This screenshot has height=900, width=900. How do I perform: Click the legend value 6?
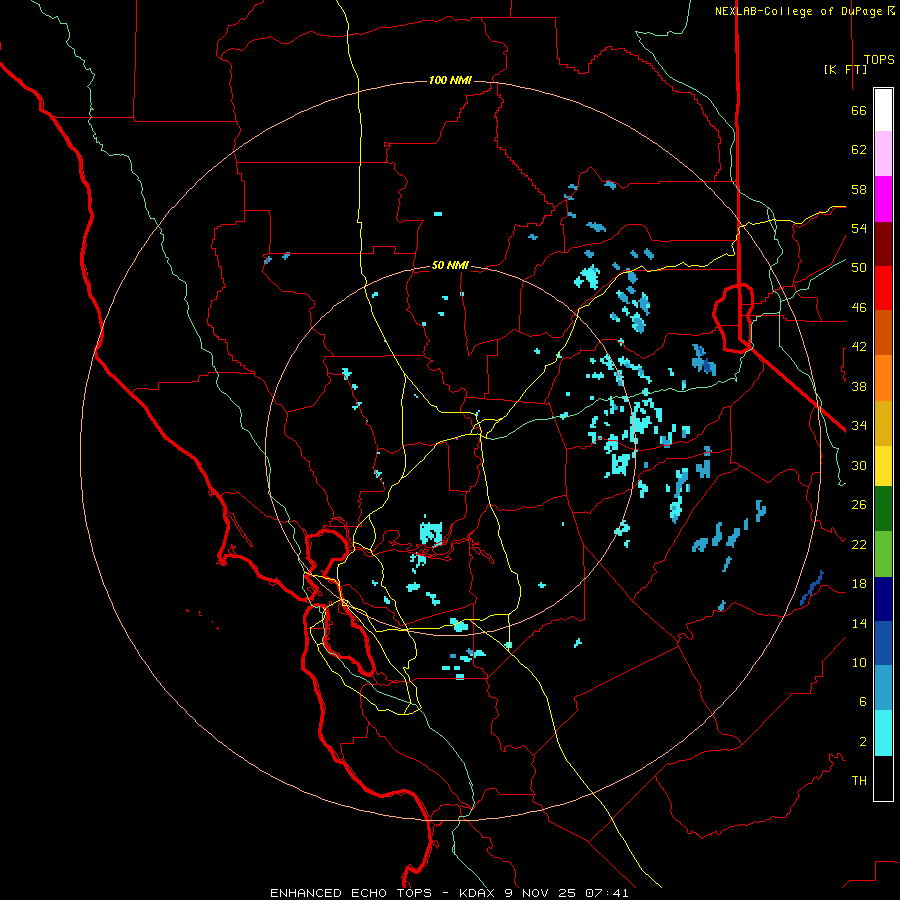click(x=863, y=702)
